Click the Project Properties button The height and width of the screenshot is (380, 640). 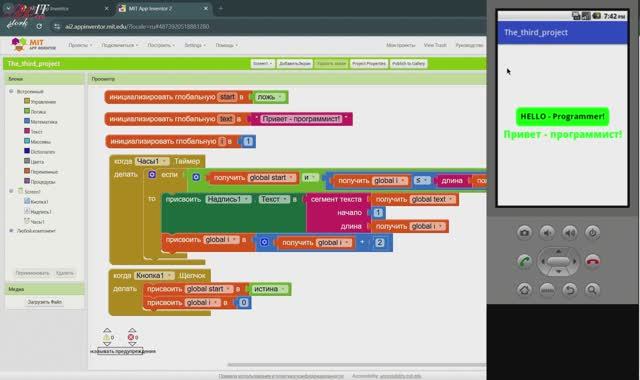pos(369,64)
